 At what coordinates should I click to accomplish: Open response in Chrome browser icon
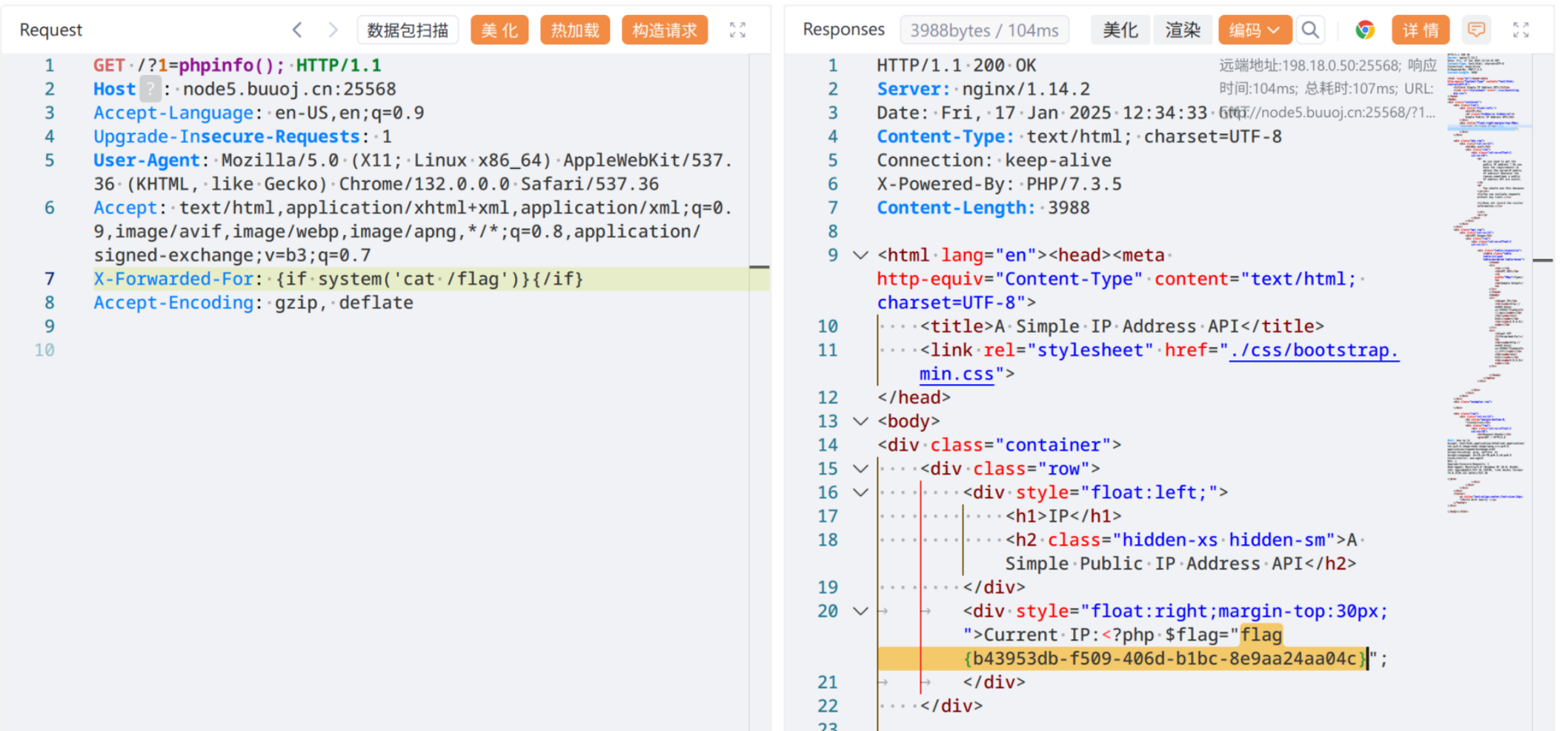click(x=1365, y=30)
